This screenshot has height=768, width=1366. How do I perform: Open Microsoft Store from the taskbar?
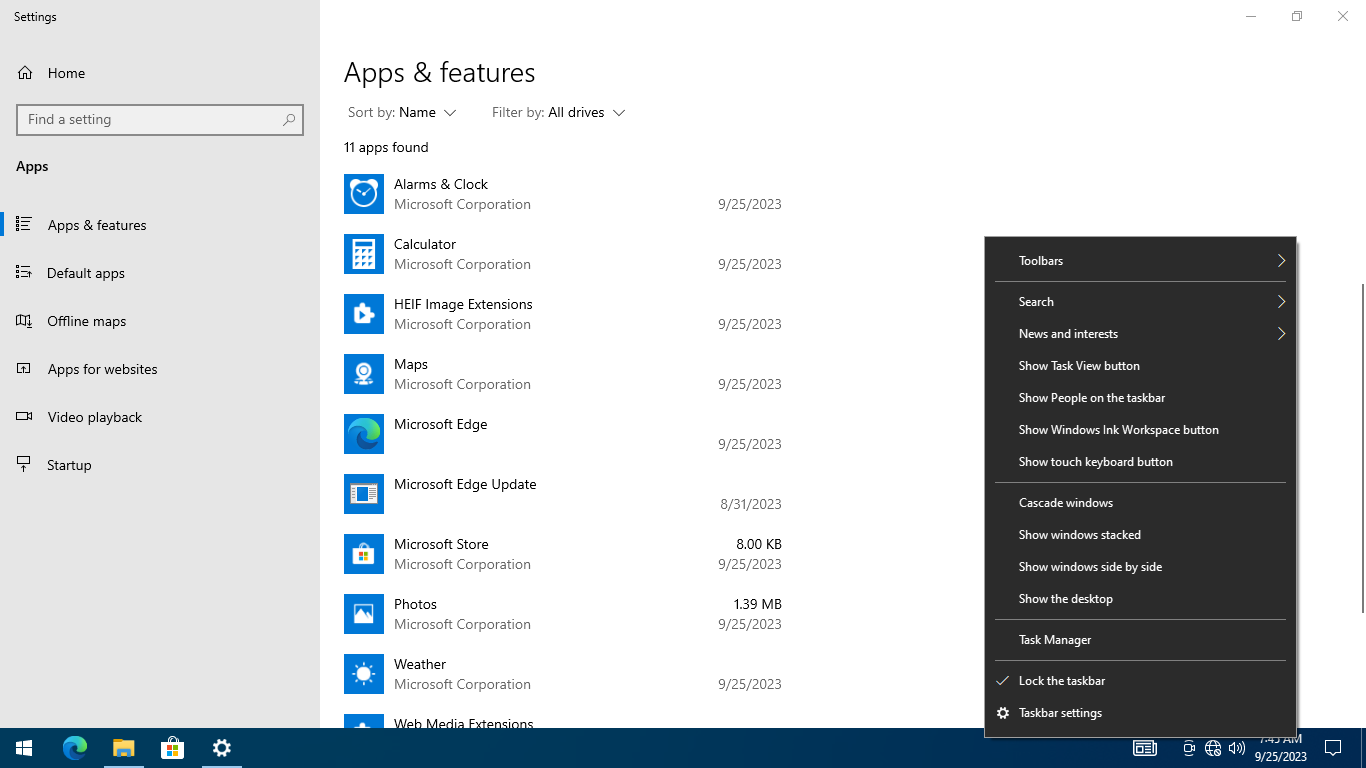(x=173, y=748)
